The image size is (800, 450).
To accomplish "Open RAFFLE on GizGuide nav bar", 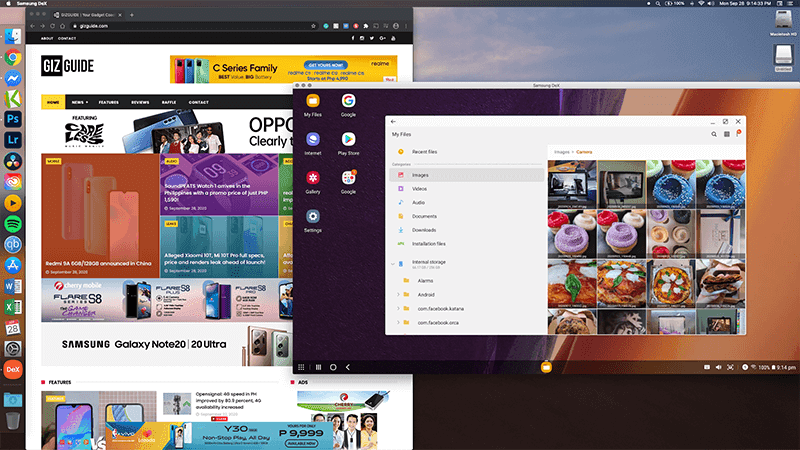I will click(x=169, y=102).
